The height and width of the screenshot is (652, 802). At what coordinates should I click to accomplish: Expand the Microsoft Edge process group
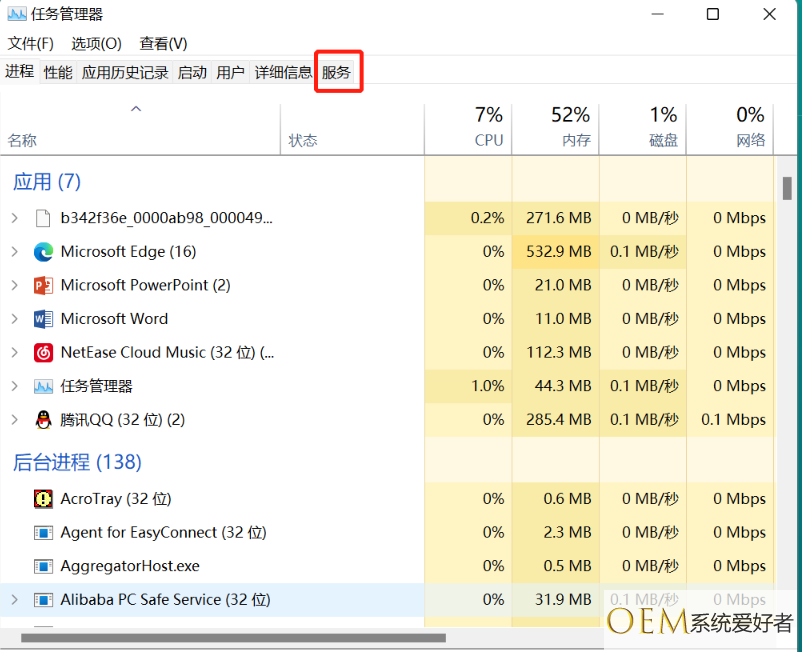click(14, 252)
